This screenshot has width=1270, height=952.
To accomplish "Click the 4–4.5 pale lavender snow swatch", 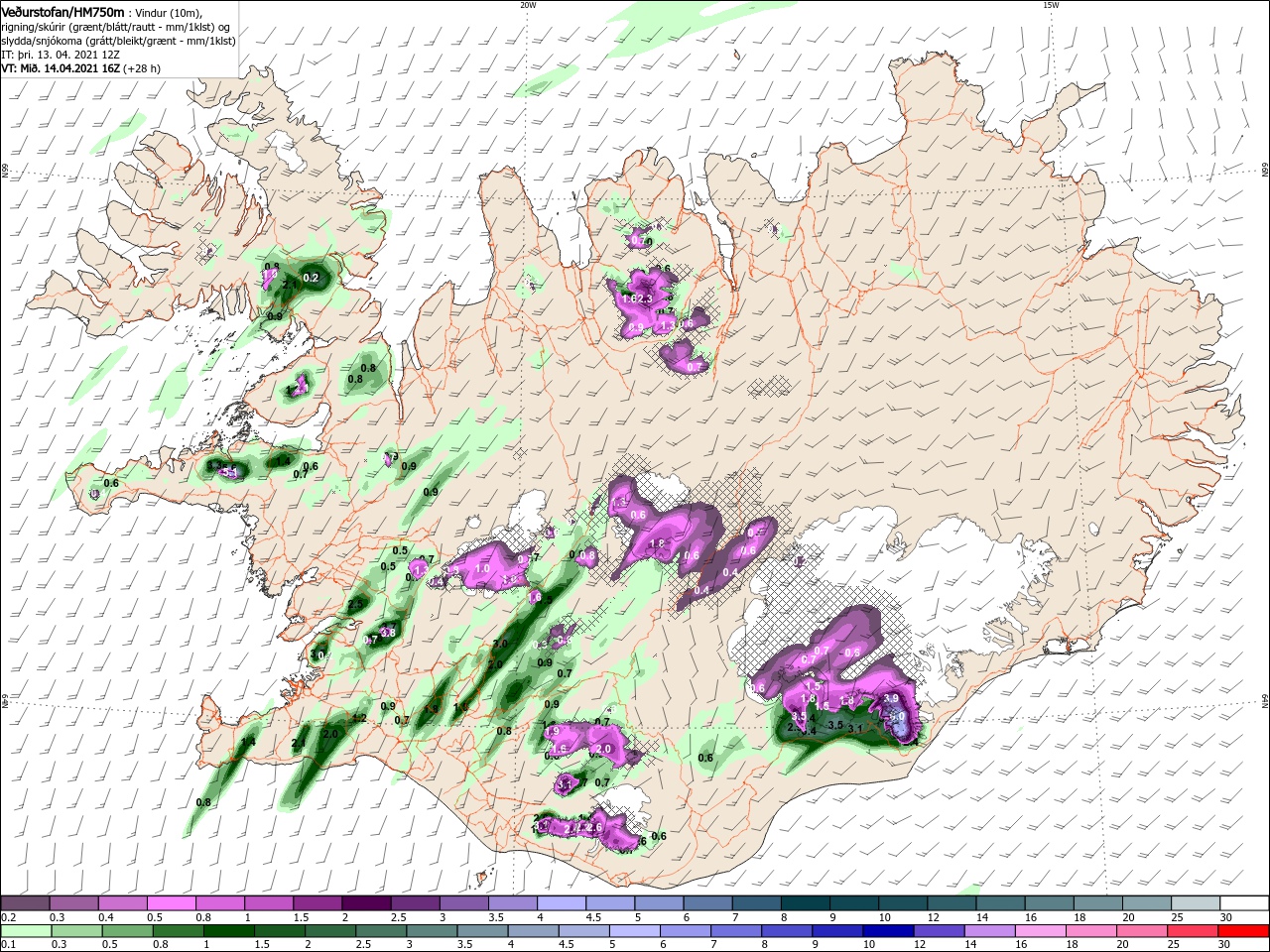I will point(560,903).
